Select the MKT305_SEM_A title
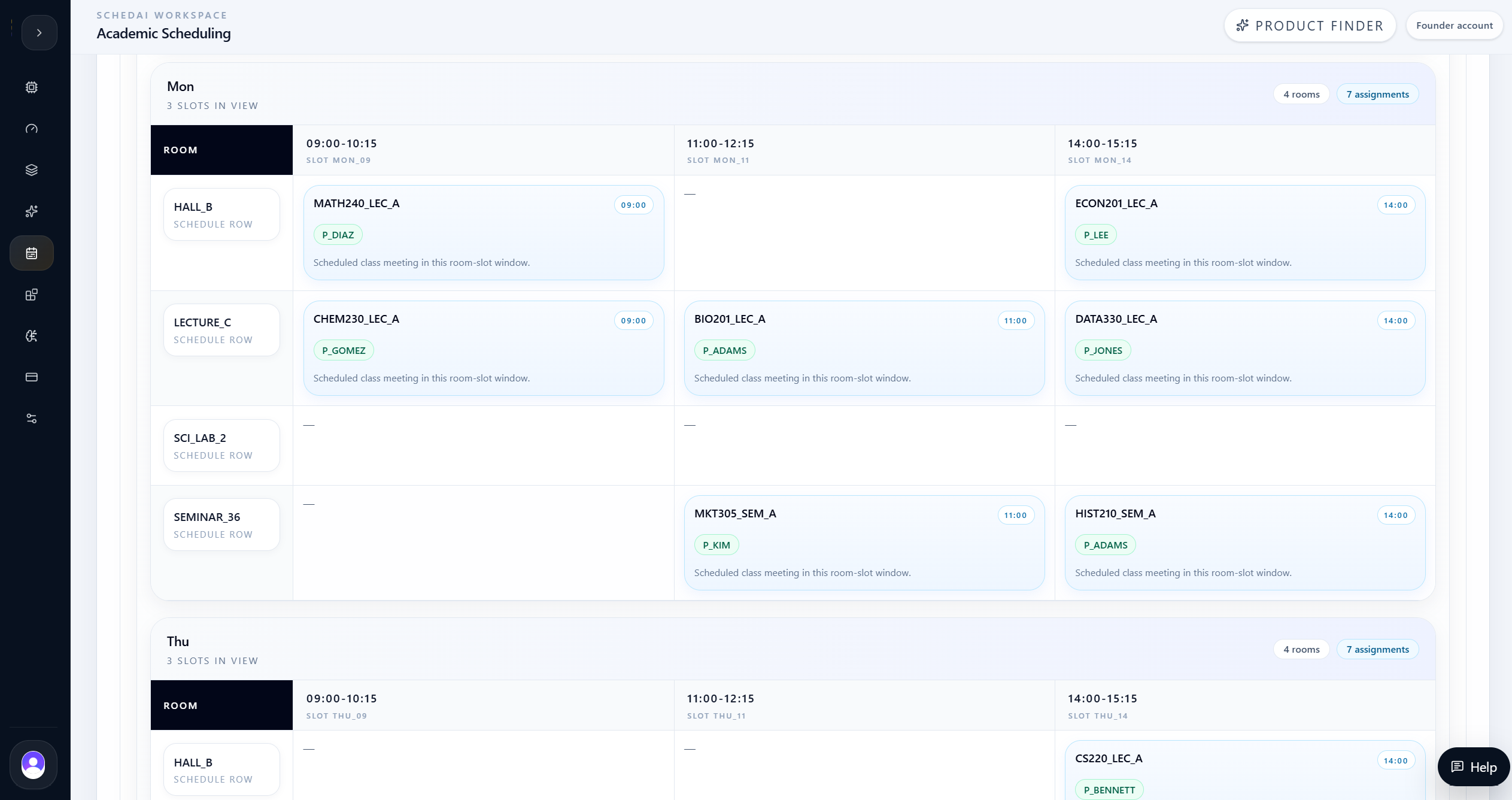The image size is (1512, 800). tap(735, 514)
